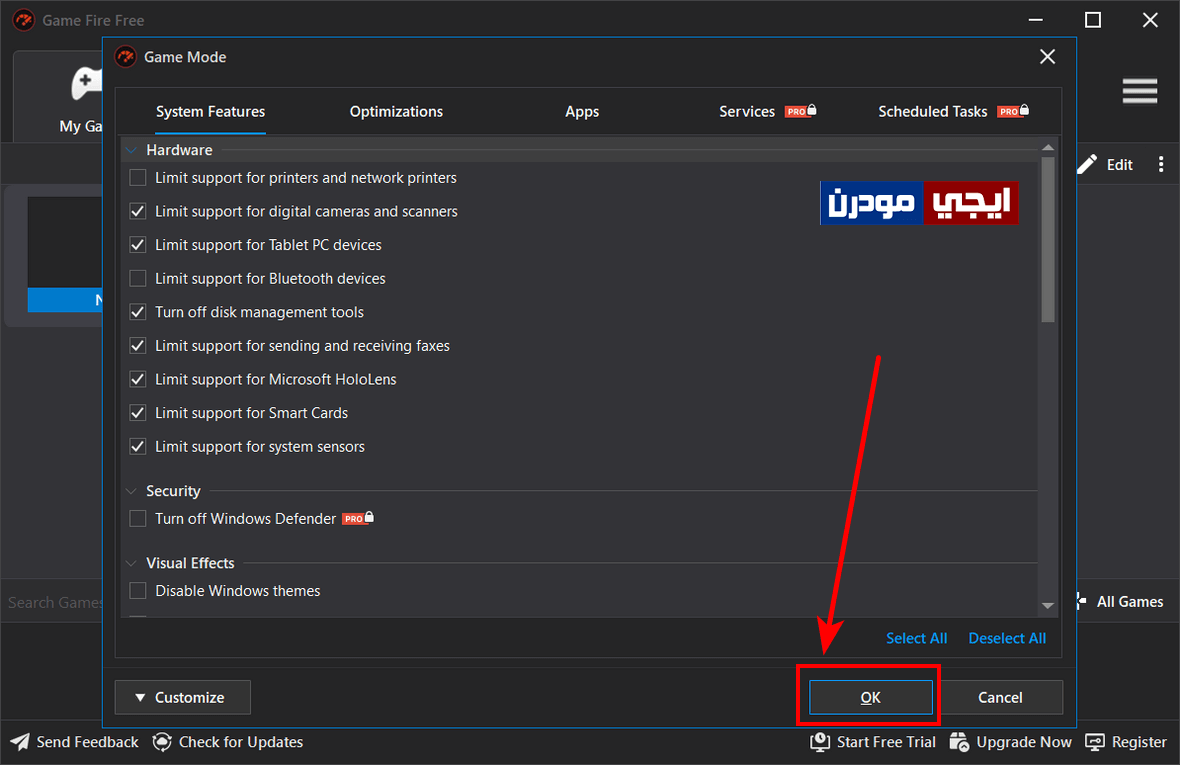
Task: Click the PRO lock badge beside Scheduled Tasks
Action: [1014, 111]
